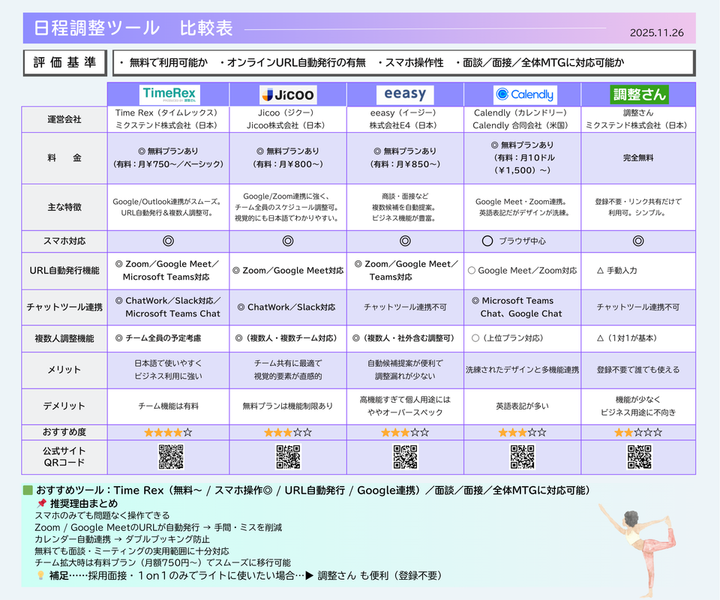The height and width of the screenshot is (600, 720).
Task: Click the TimeRex price cell 月¥750〜
Action: [169, 158]
